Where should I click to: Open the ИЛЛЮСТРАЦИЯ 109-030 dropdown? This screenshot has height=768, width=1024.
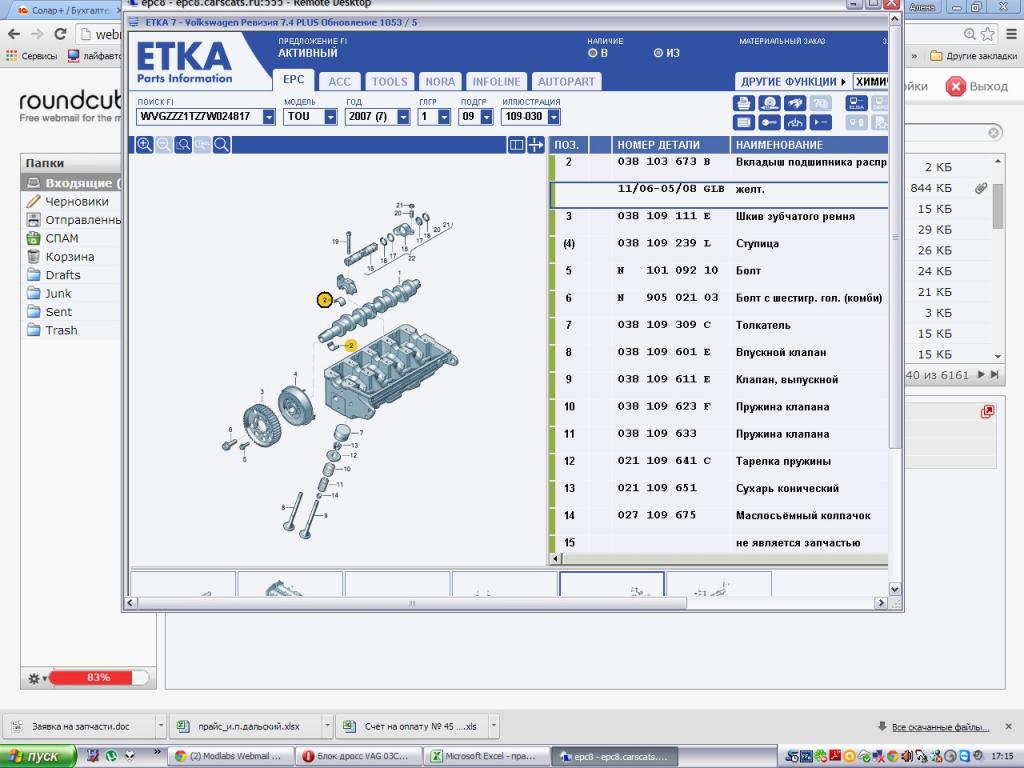553,117
